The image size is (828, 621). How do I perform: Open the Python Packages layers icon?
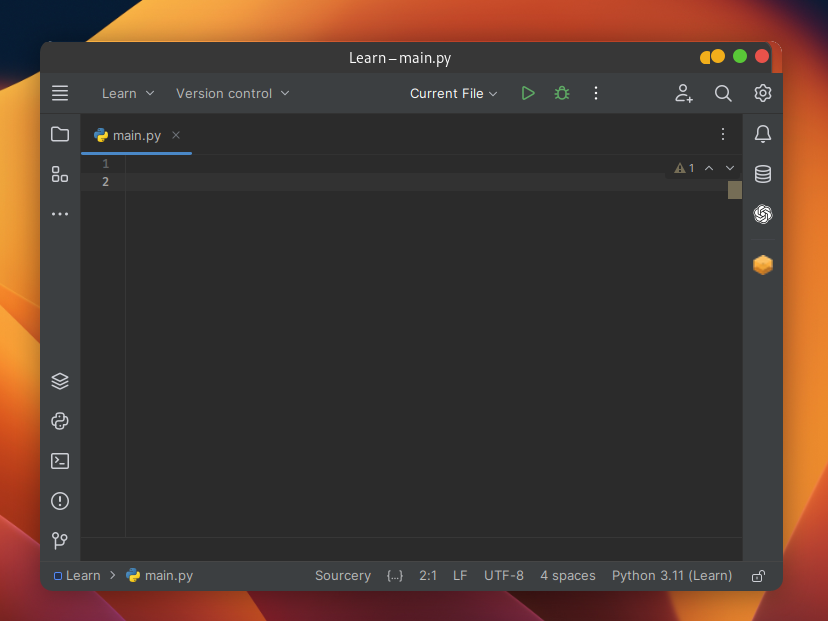(60, 381)
